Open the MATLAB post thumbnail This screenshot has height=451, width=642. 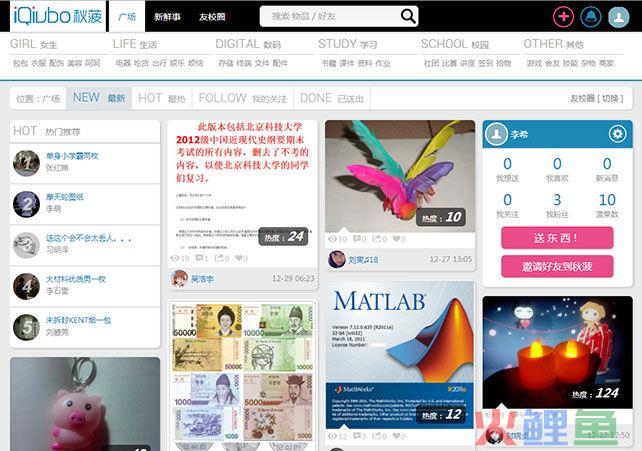click(400, 355)
